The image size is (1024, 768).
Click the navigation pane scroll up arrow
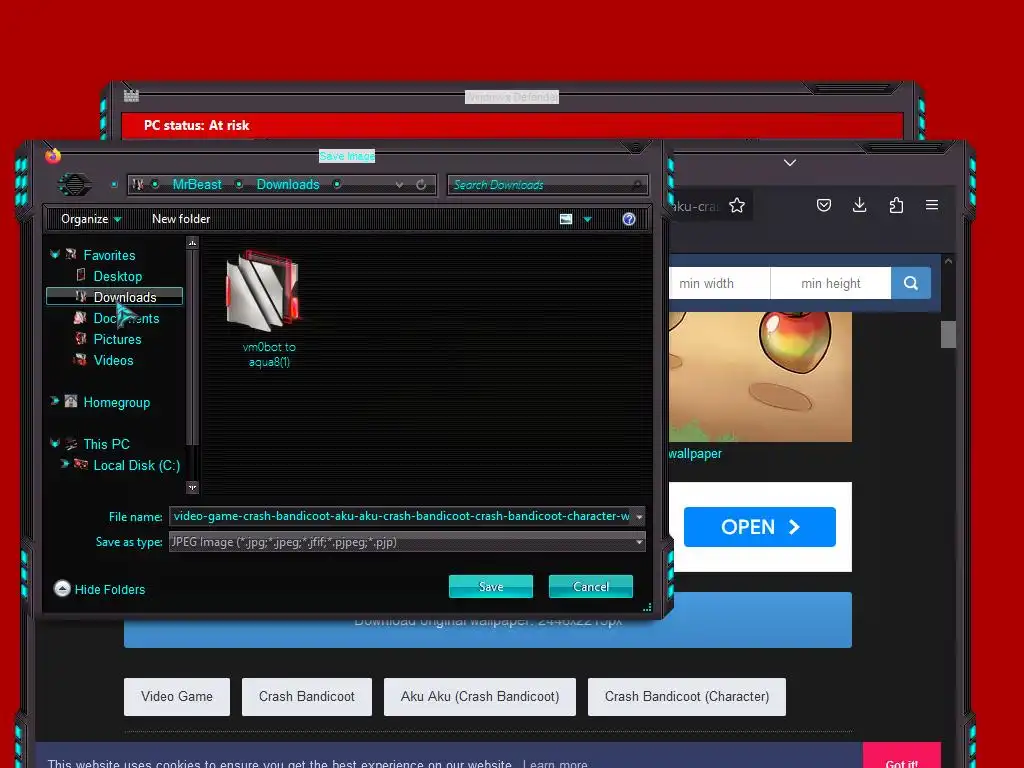[x=192, y=243]
